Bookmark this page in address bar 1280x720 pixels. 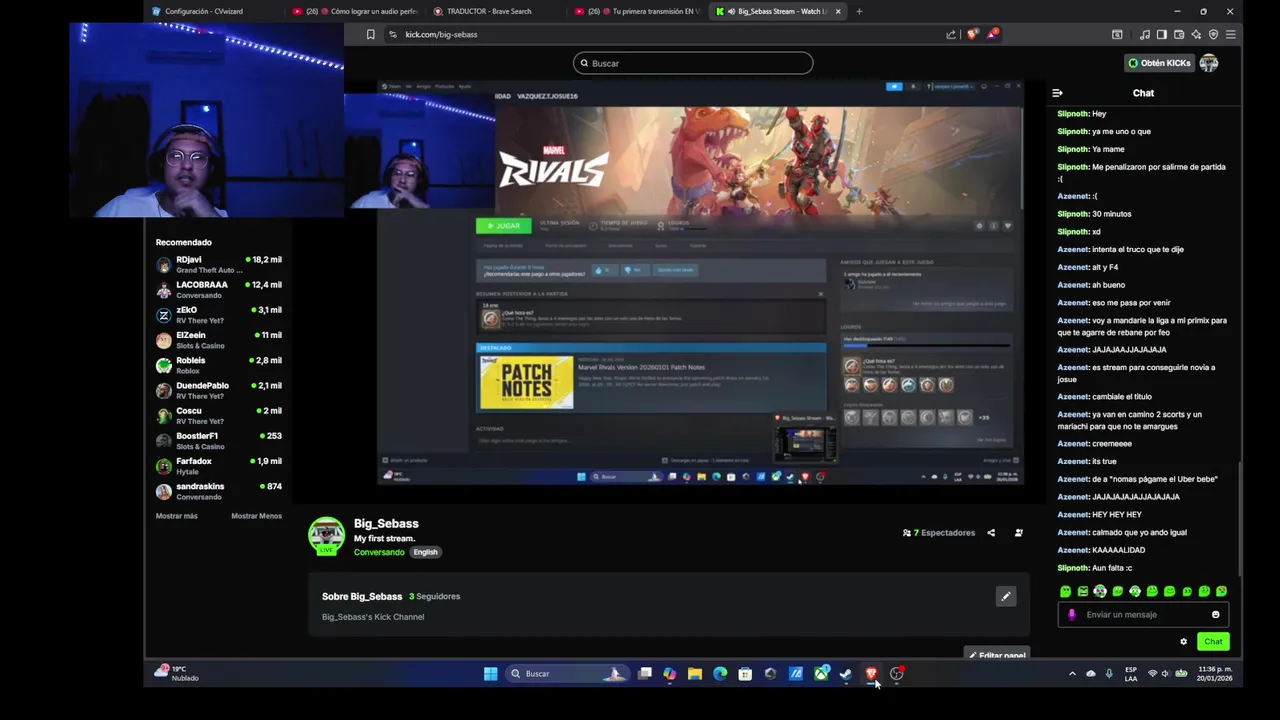(370, 34)
